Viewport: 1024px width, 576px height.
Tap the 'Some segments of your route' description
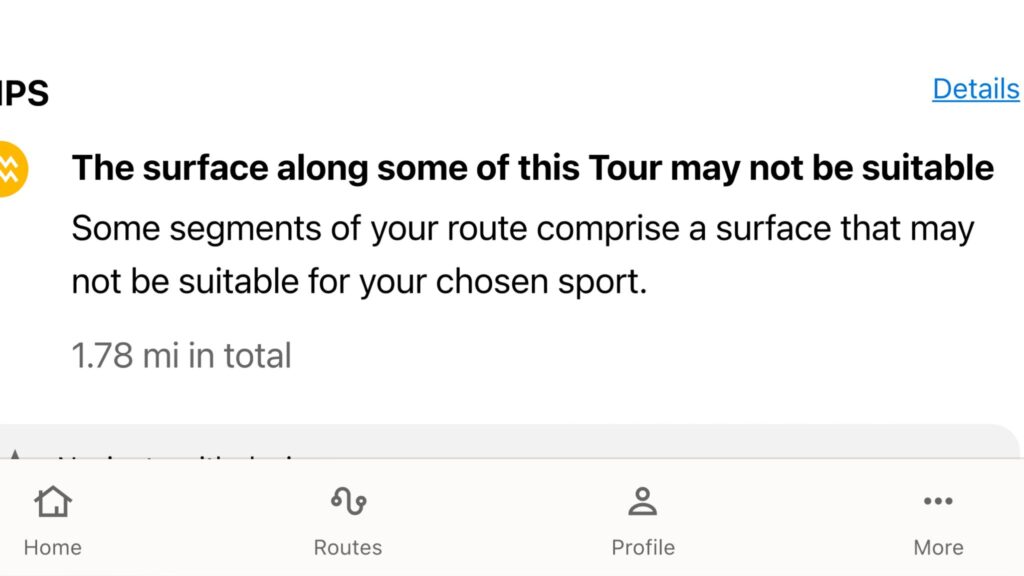click(522, 229)
